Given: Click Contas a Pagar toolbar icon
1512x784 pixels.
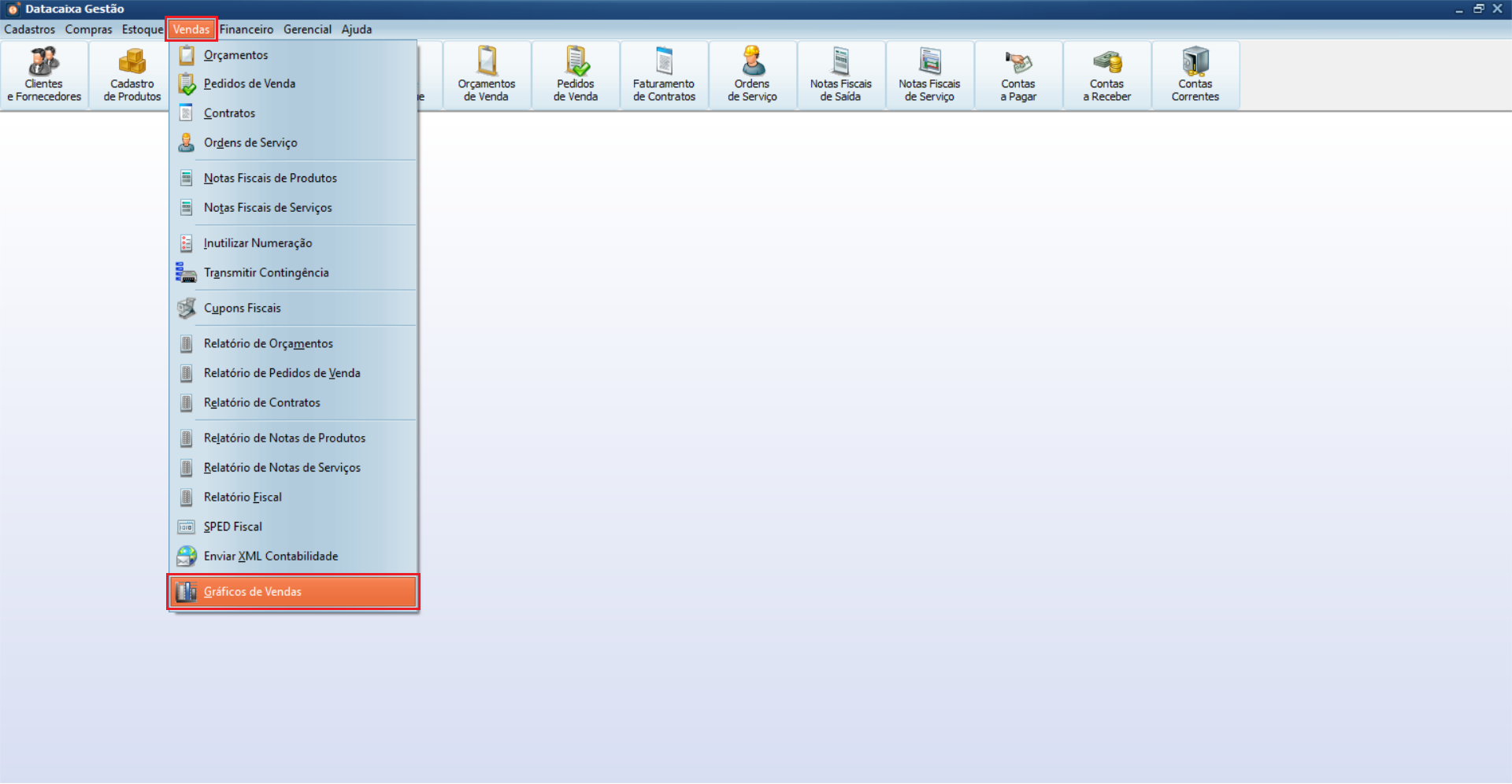Looking at the screenshot, I should (1018, 75).
